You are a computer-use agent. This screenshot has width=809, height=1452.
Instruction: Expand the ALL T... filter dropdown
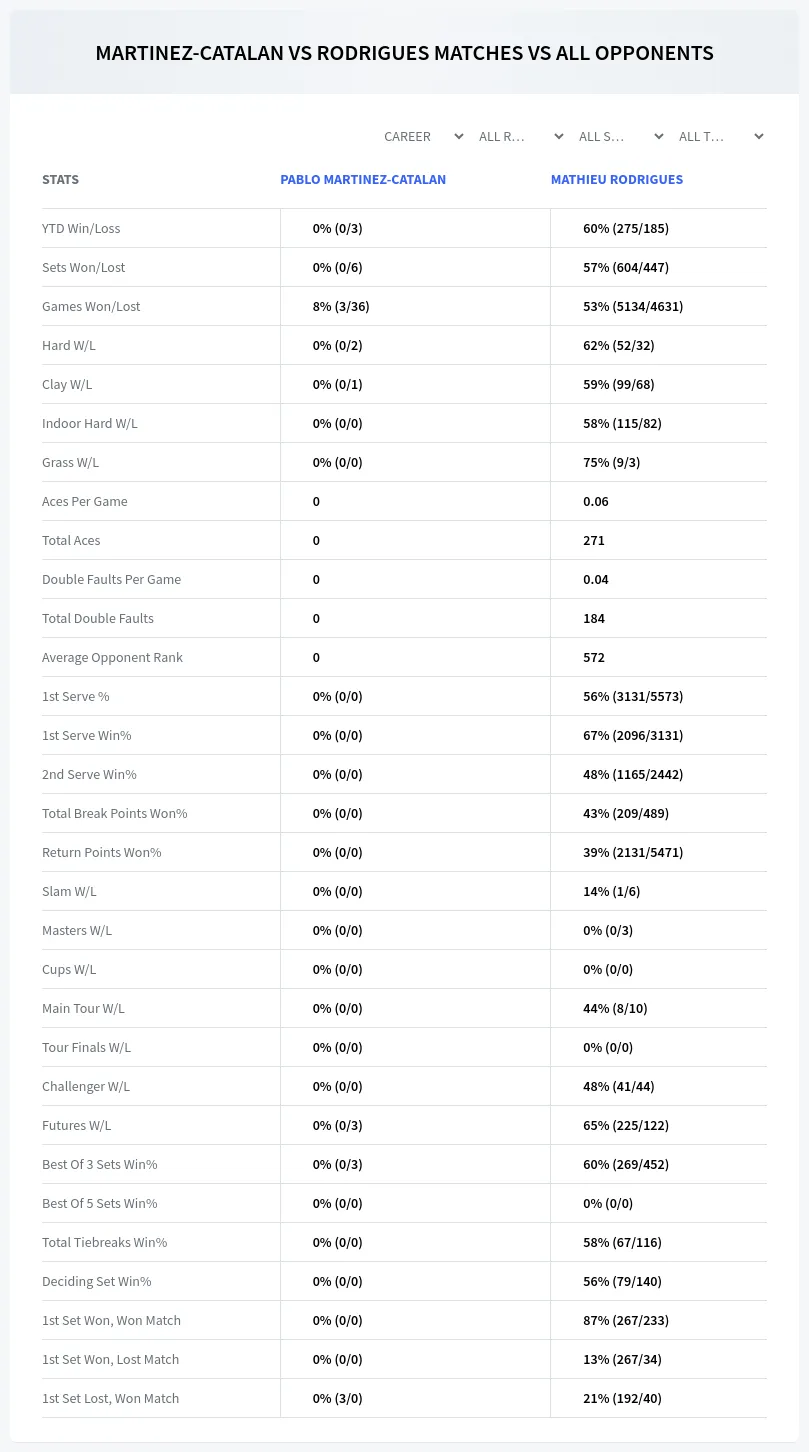coord(720,136)
